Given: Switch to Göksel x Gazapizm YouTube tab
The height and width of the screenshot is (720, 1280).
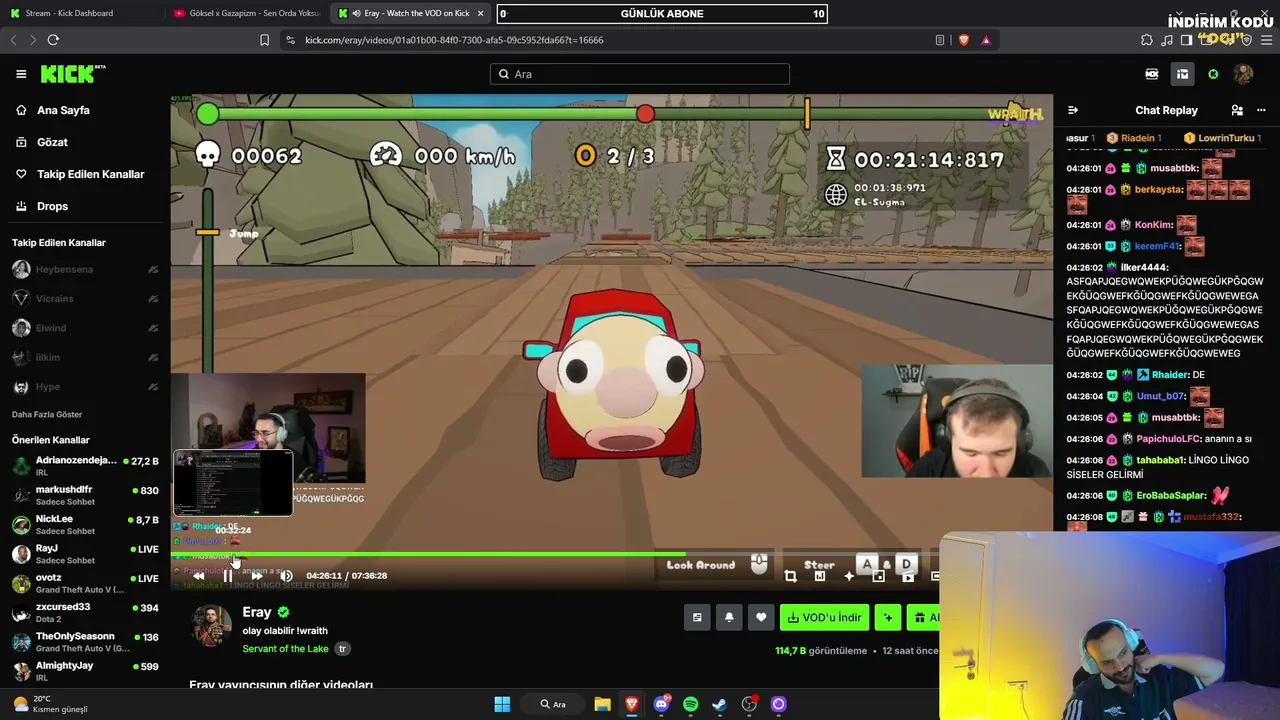Looking at the screenshot, I should [246, 14].
